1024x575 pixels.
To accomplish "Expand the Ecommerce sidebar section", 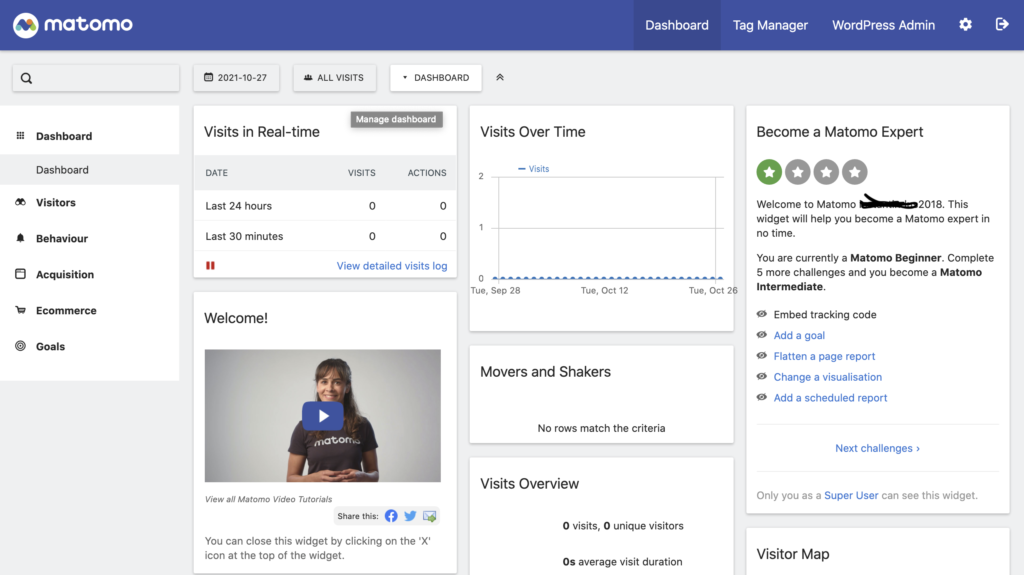I will pos(66,310).
